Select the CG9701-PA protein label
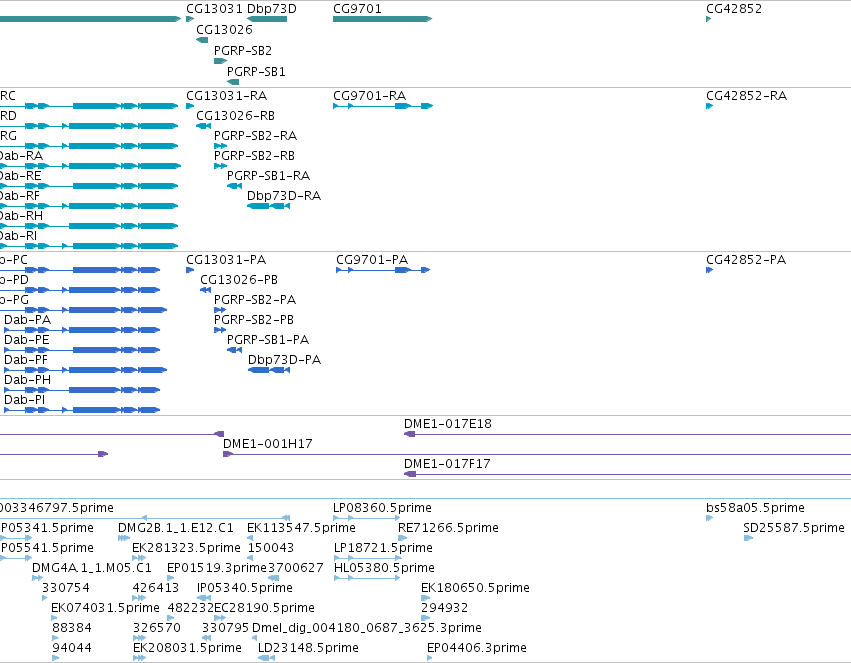This screenshot has height=663, width=851. click(x=372, y=259)
